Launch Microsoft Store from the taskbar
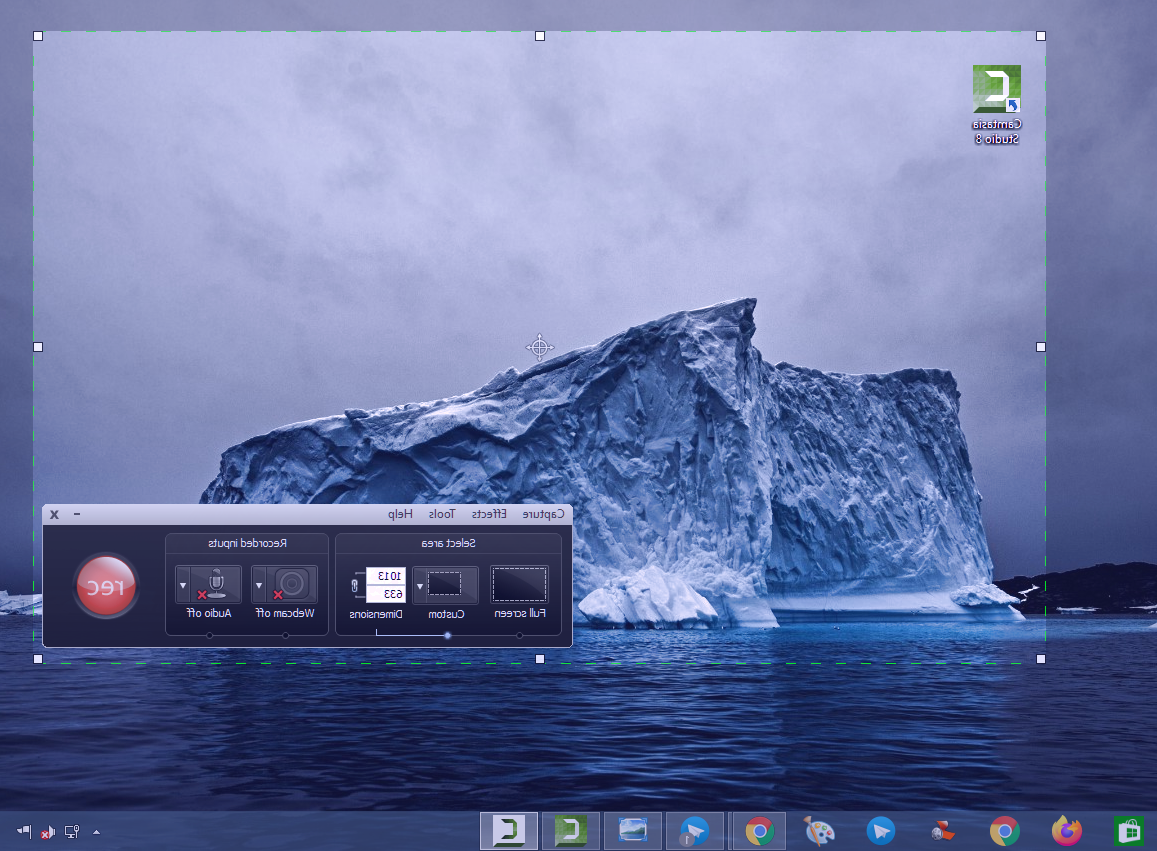Image resolution: width=1157 pixels, height=851 pixels. [1129, 831]
